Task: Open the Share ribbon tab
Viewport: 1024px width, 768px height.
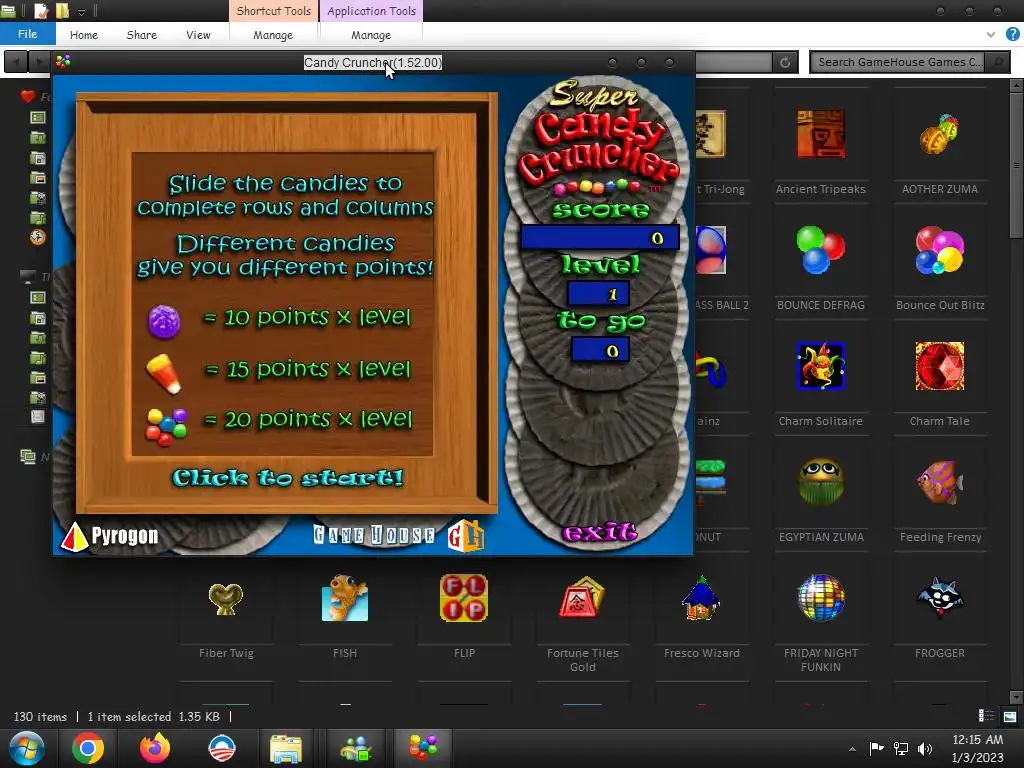Action: [x=142, y=35]
